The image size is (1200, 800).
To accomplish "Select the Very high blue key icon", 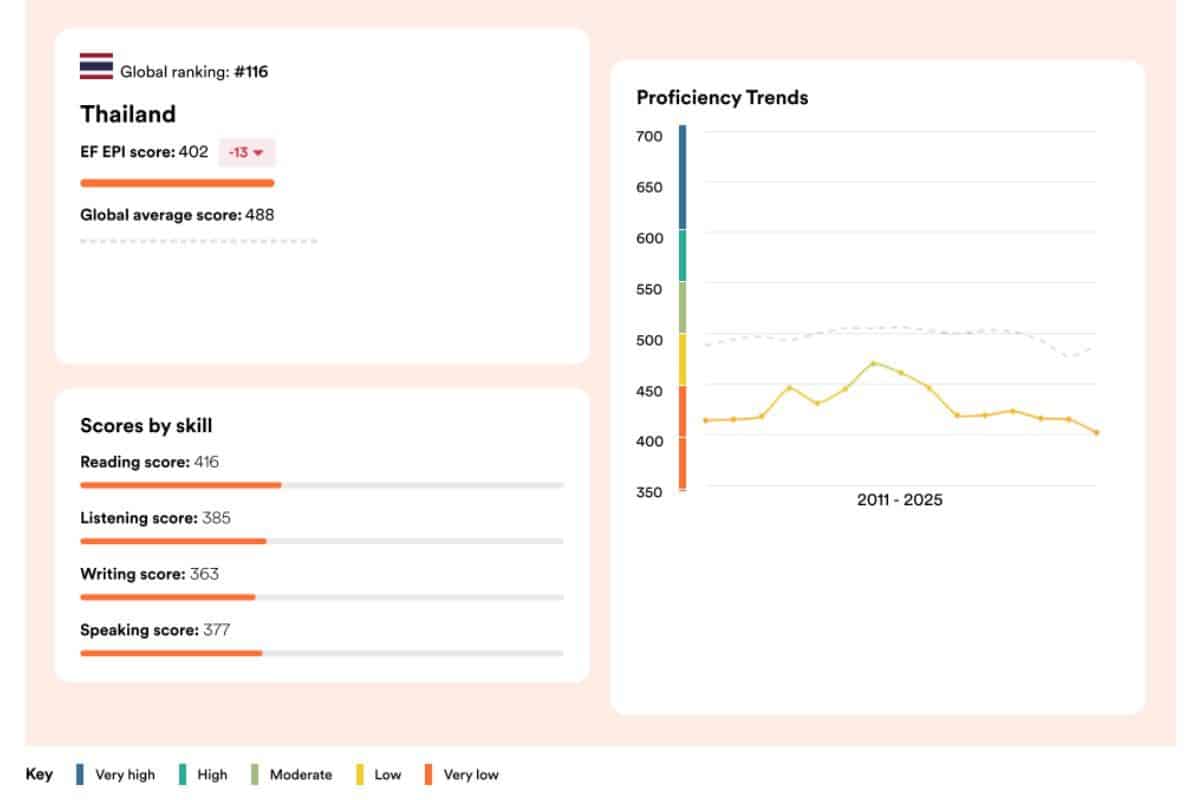I will click(x=80, y=774).
